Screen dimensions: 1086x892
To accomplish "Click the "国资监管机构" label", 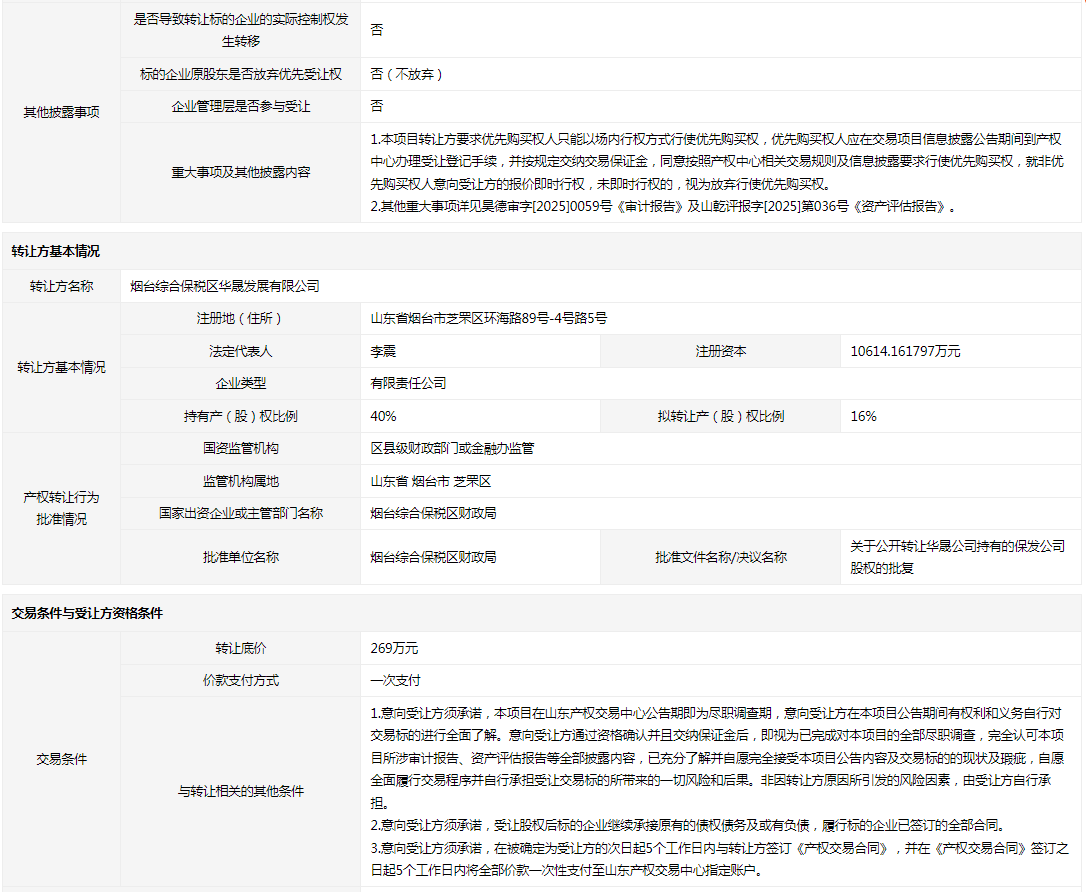I will click(240, 448).
